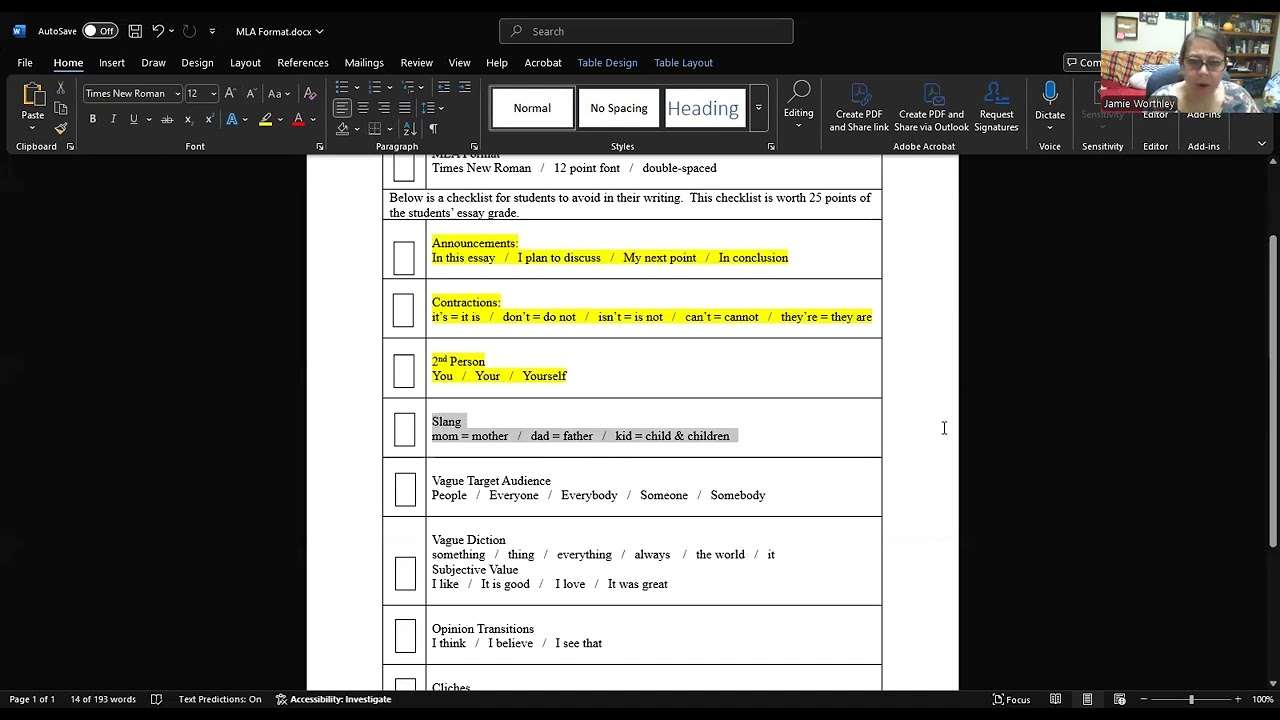Justify paragraph text
Image resolution: width=1280 pixels, height=720 pixels.
404,108
